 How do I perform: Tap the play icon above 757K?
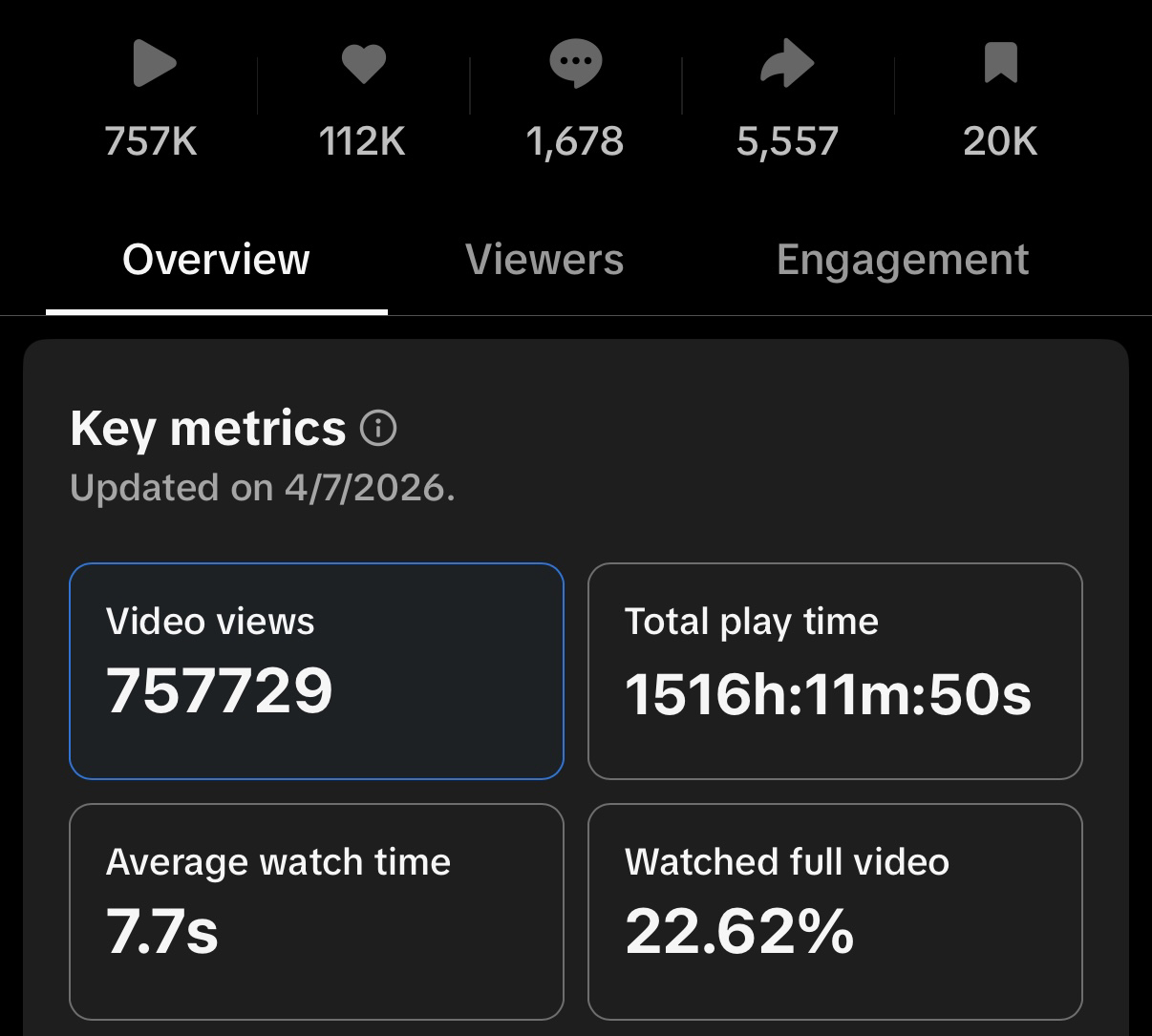click(154, 64)
